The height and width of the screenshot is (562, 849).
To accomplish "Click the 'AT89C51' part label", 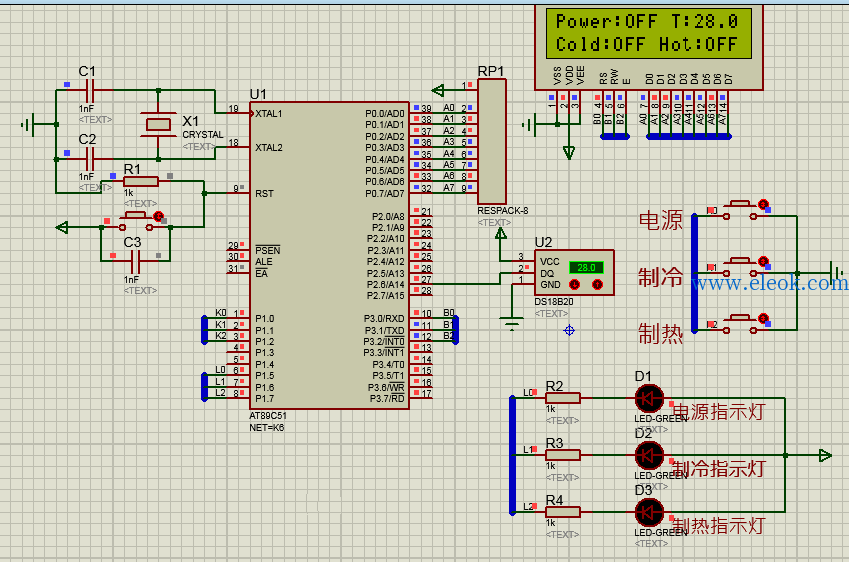I will click(268, 416).
